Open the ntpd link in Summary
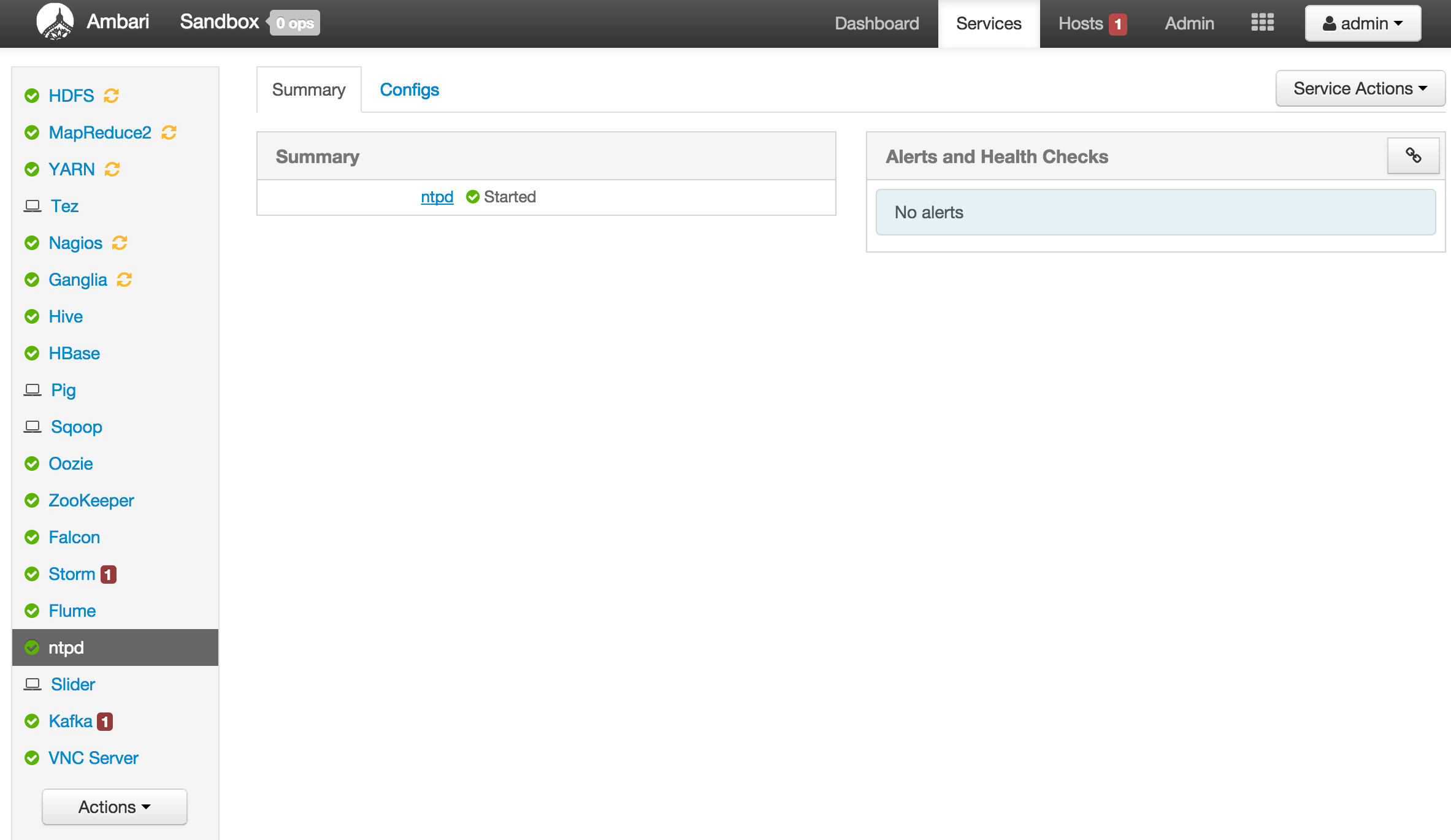1451x840 pixels. [x=437, y=197]
